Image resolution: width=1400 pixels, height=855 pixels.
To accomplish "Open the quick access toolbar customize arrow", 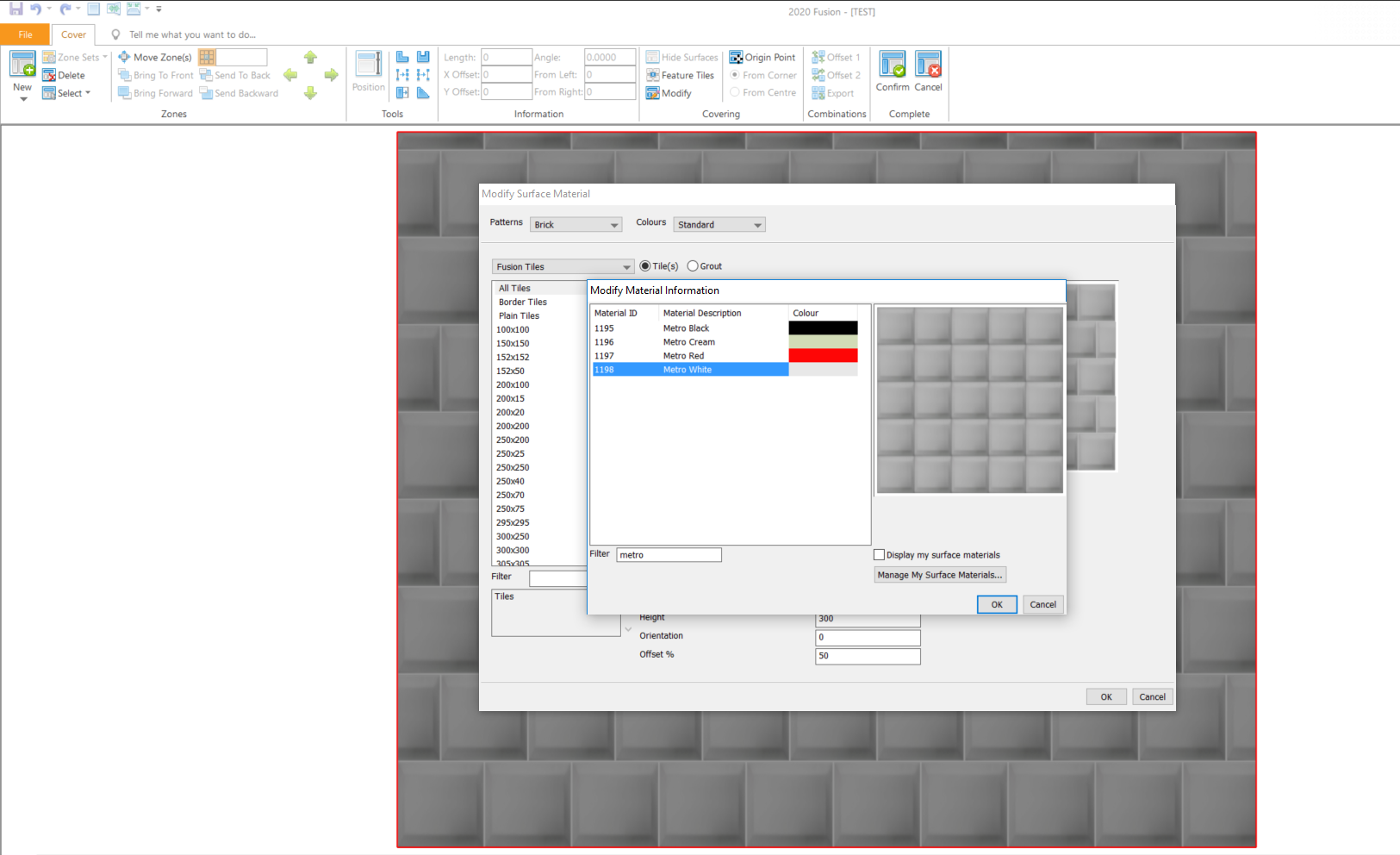I will pyautogui.click(x=159, y=9).
